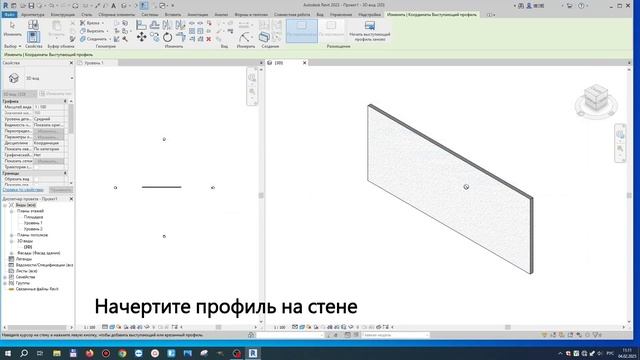Activate the Rotate tool in Modify panel
Image resolution: width=640 pixels, height=360 pixels.
[x=167, y=37]
